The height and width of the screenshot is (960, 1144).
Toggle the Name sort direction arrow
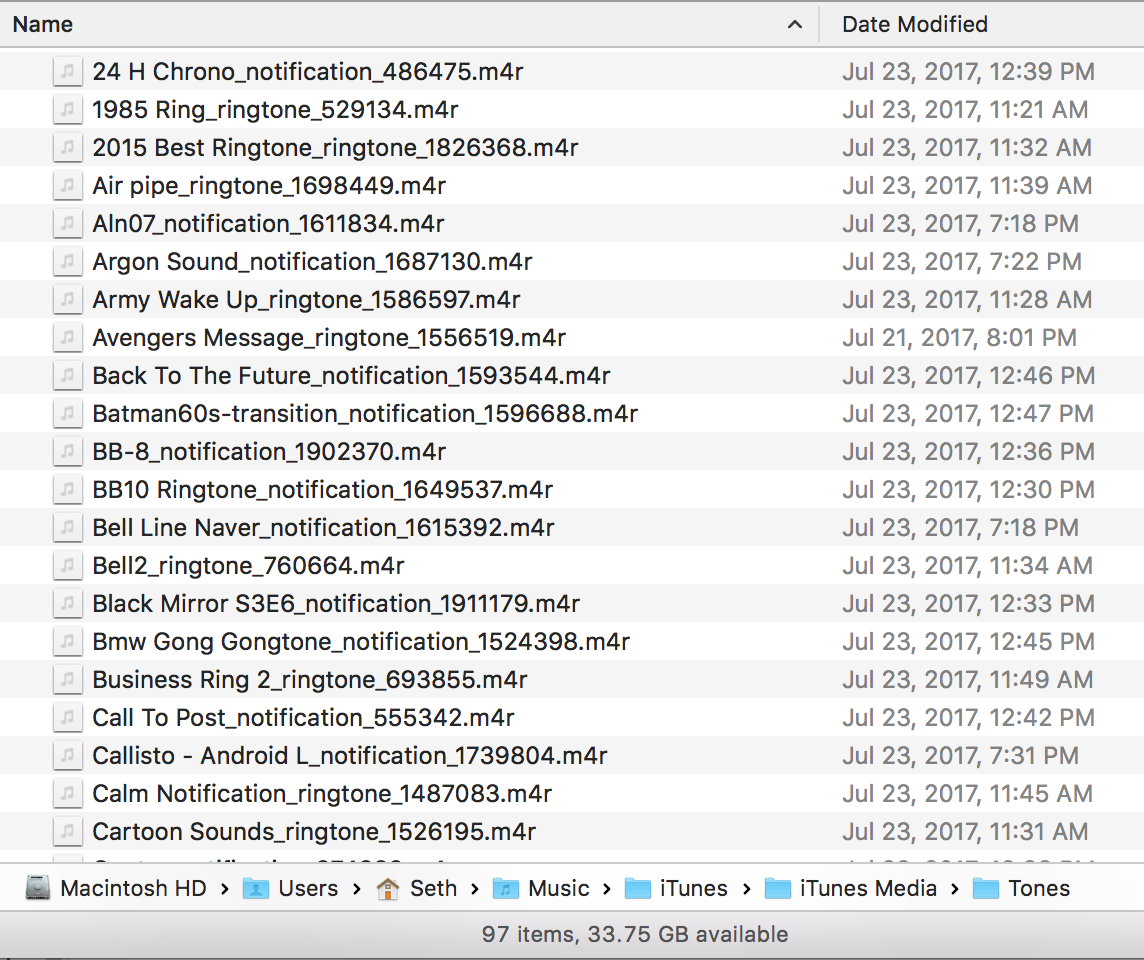click(x=795, y=25)
